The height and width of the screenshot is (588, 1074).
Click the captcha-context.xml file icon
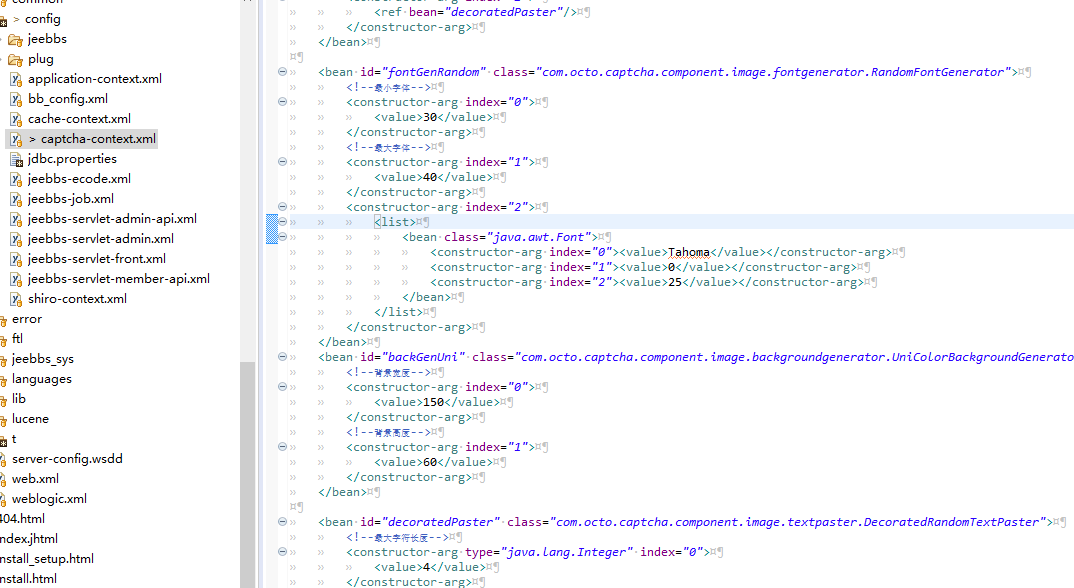[x=16, y=139]
